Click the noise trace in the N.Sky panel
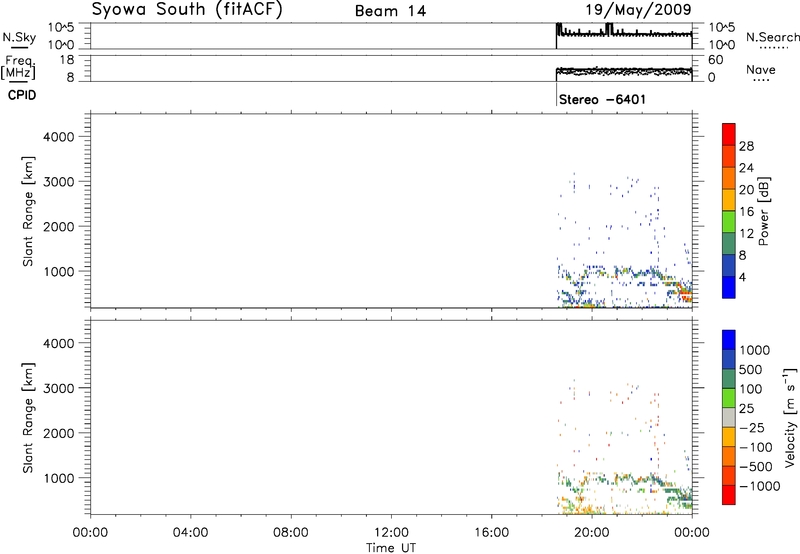The image size is (800, 554). click(x=623, y=33)
